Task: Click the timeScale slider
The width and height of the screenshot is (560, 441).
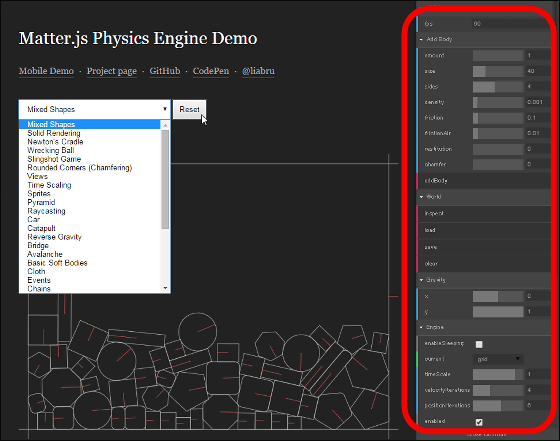Action: [x=498, y=374]
